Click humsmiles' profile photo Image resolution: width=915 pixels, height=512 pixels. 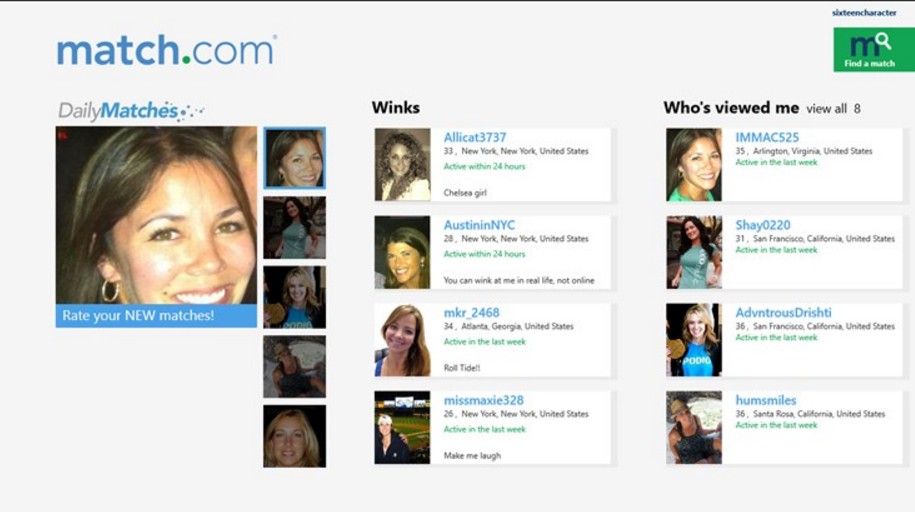[694, 427]
